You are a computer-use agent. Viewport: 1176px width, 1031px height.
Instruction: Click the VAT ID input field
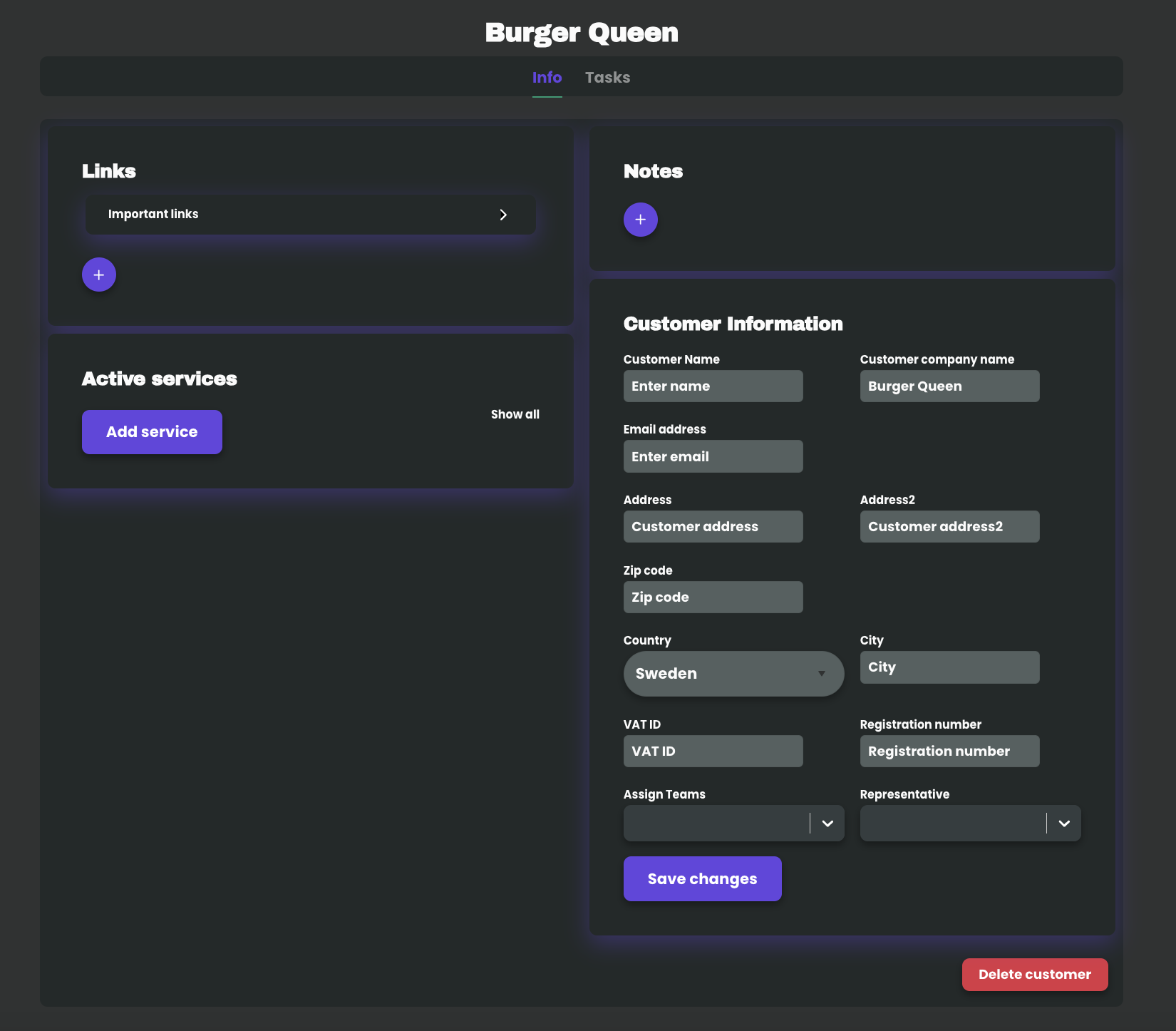coord(713,751)
